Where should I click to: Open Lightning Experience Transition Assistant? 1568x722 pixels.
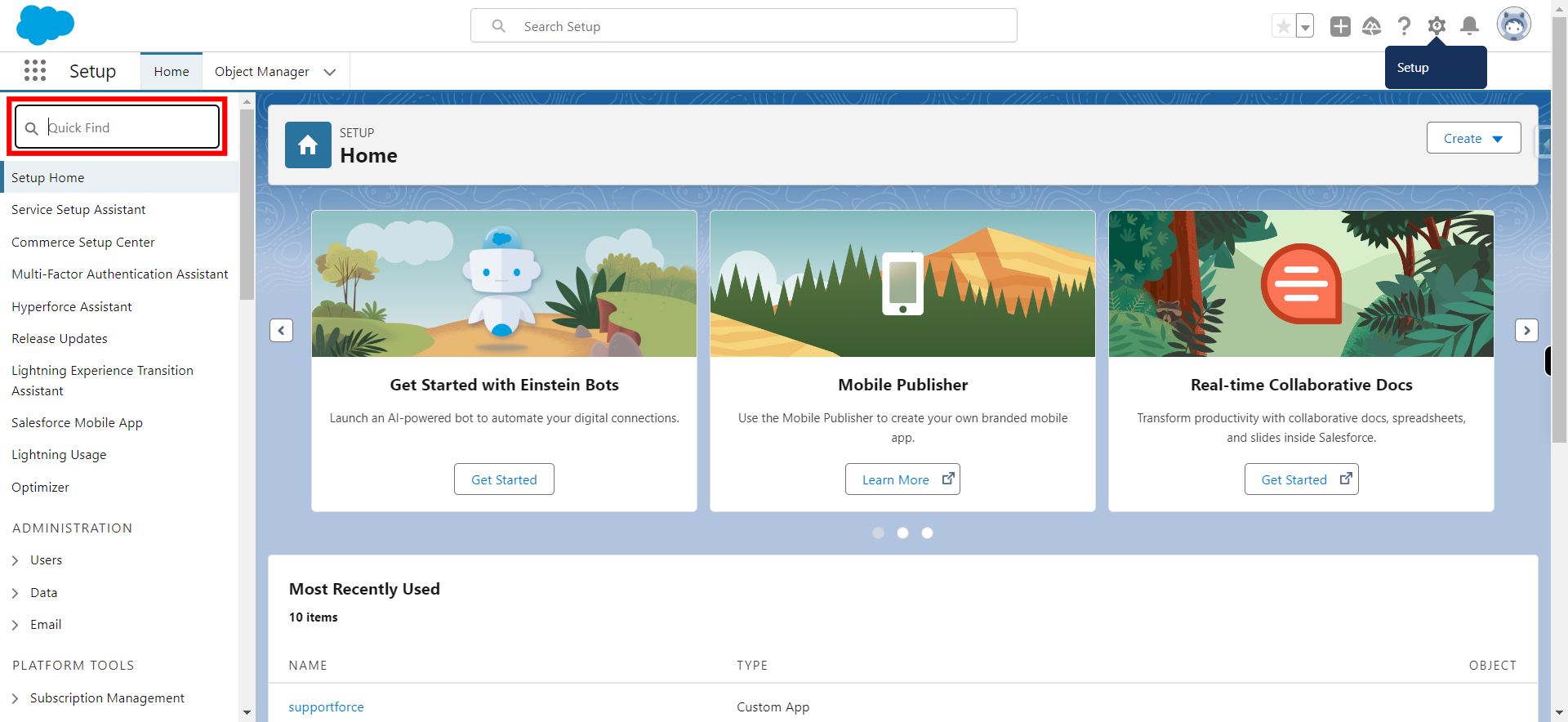(102, 381)
